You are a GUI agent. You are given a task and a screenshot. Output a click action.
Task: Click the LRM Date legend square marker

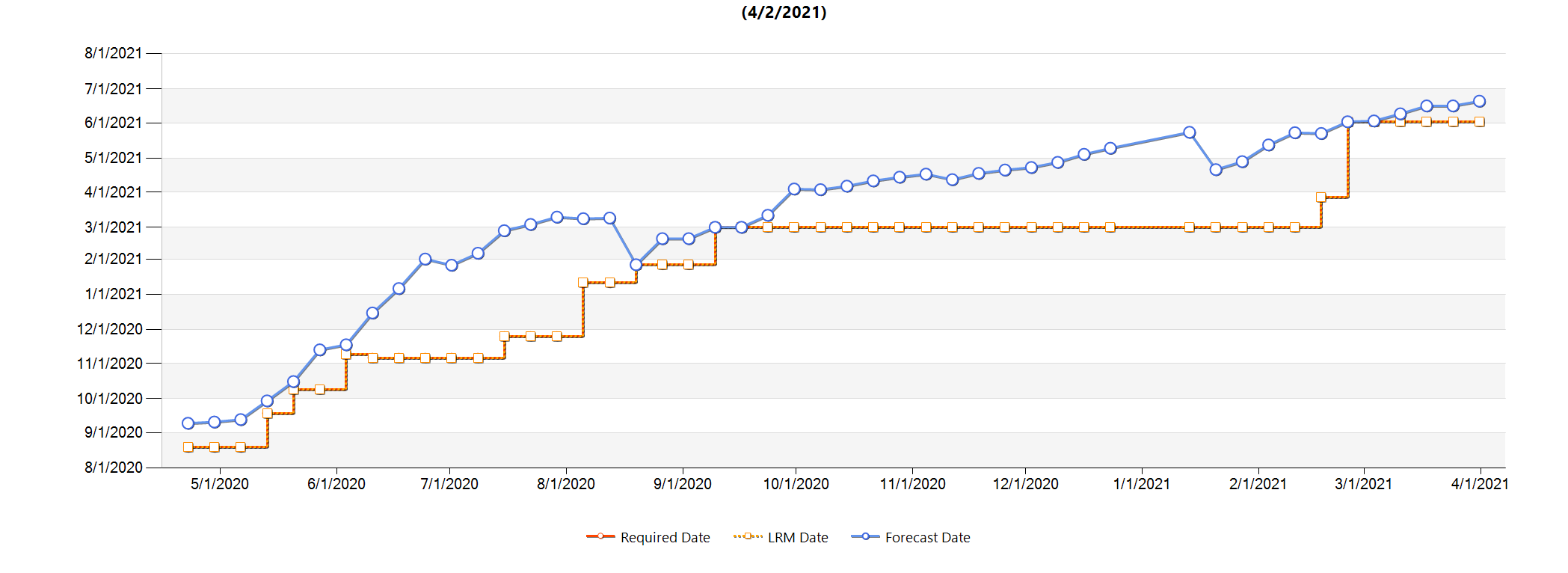coord(747,536)
